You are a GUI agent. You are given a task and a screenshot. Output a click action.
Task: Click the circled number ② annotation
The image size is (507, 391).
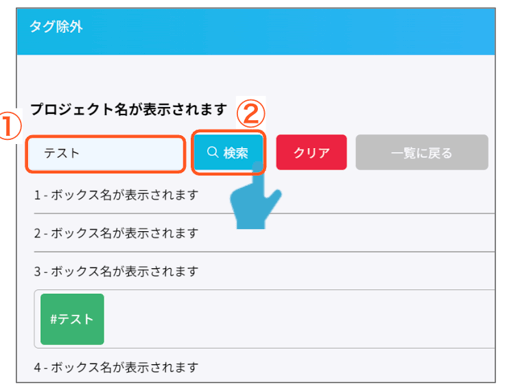(251, 113)
